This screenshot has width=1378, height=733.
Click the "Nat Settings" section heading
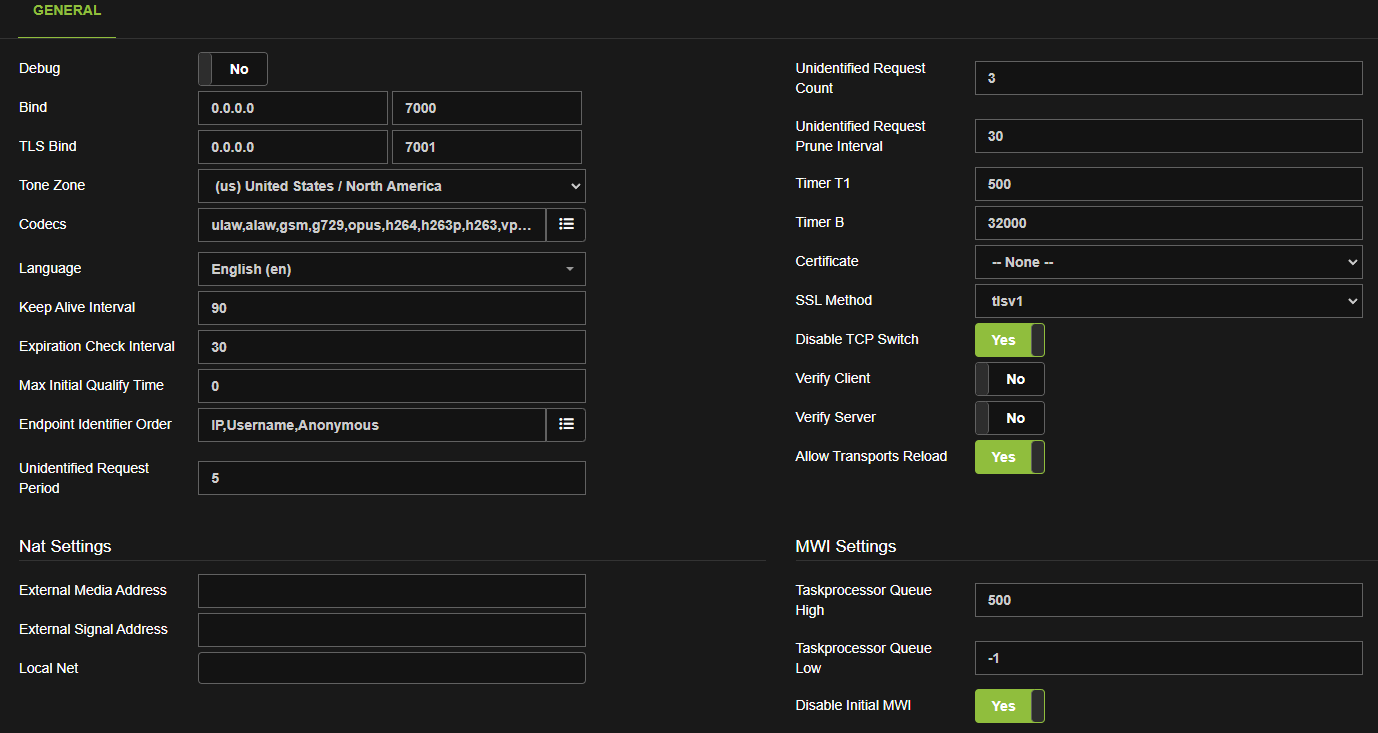[x=65, y=547]
